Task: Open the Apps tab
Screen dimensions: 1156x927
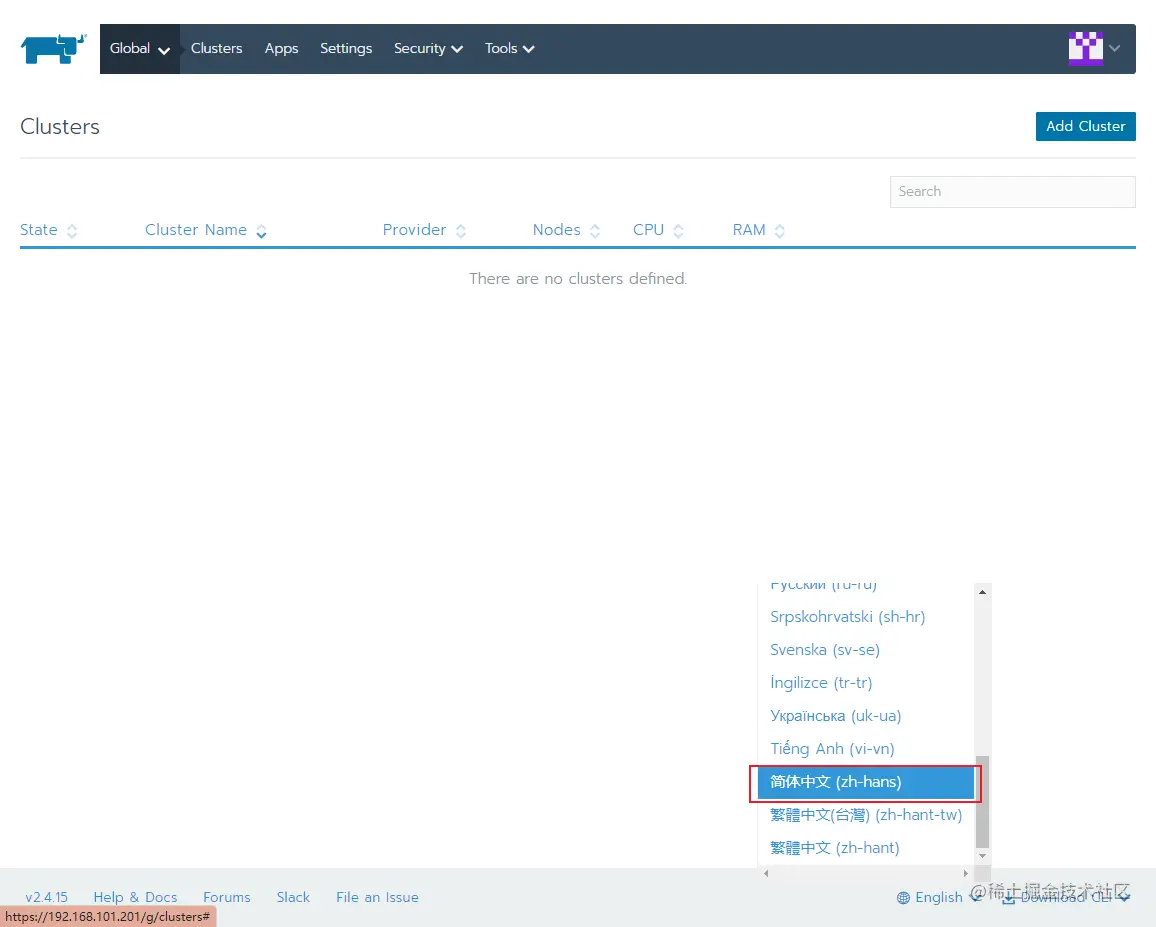Action: point(281,49)
